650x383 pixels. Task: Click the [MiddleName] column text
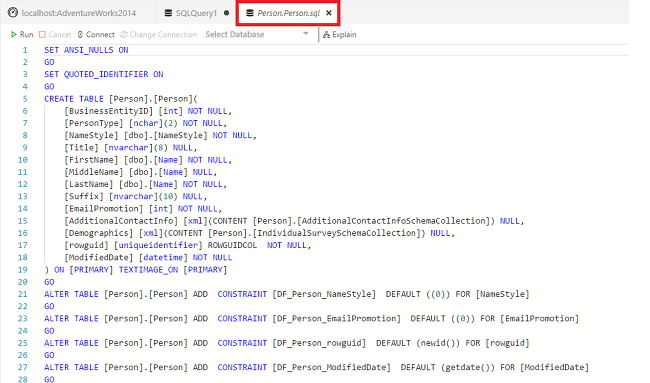[93, 172]
